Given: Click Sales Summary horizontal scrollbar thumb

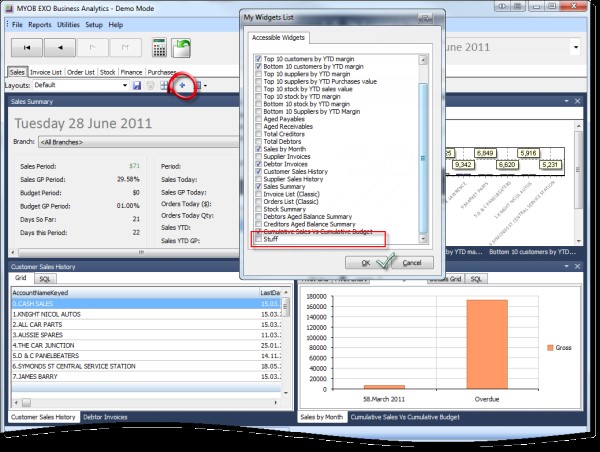Looking at the screenshot, I should (142, 253).
